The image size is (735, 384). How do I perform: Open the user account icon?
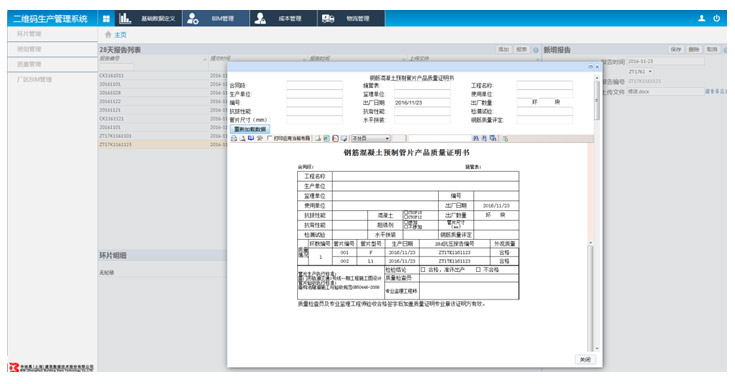tap(702, 18)
